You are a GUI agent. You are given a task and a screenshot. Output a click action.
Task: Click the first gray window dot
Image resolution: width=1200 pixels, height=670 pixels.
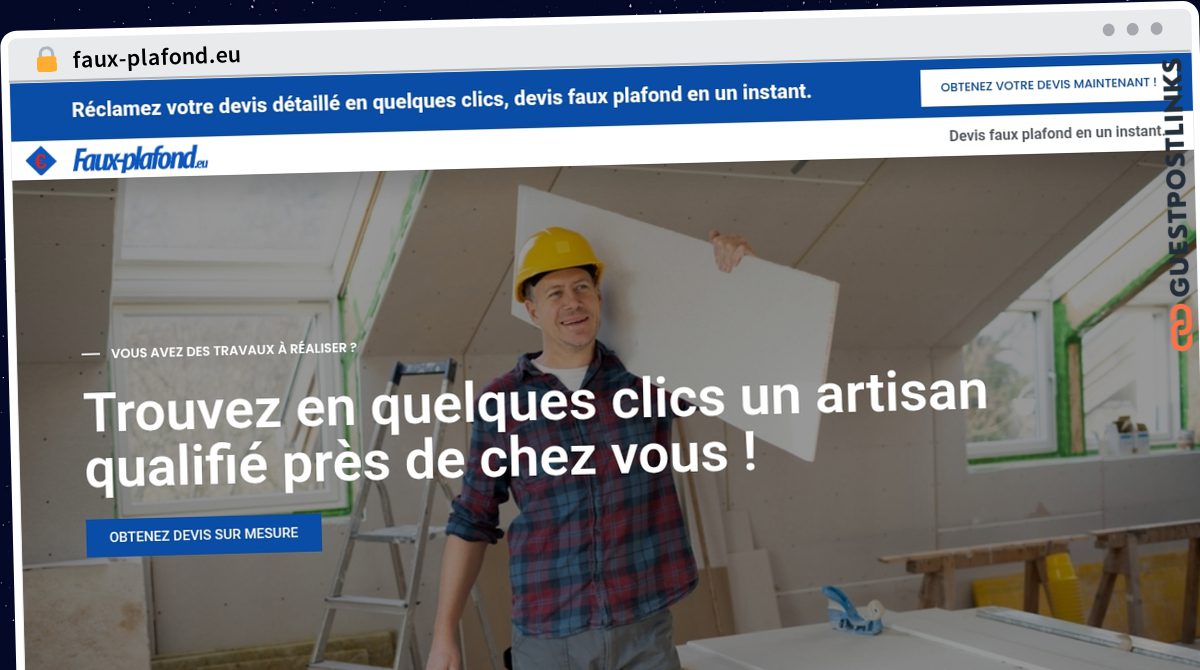coord(1108,29)
